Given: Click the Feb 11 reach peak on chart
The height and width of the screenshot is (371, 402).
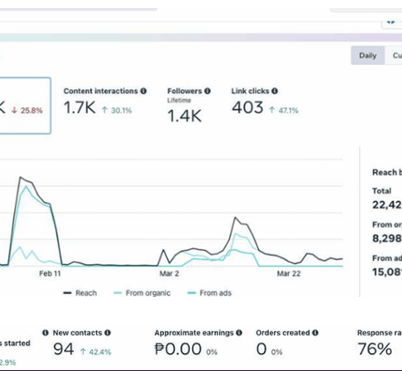Looking at the screenshot, I should 21,177.
